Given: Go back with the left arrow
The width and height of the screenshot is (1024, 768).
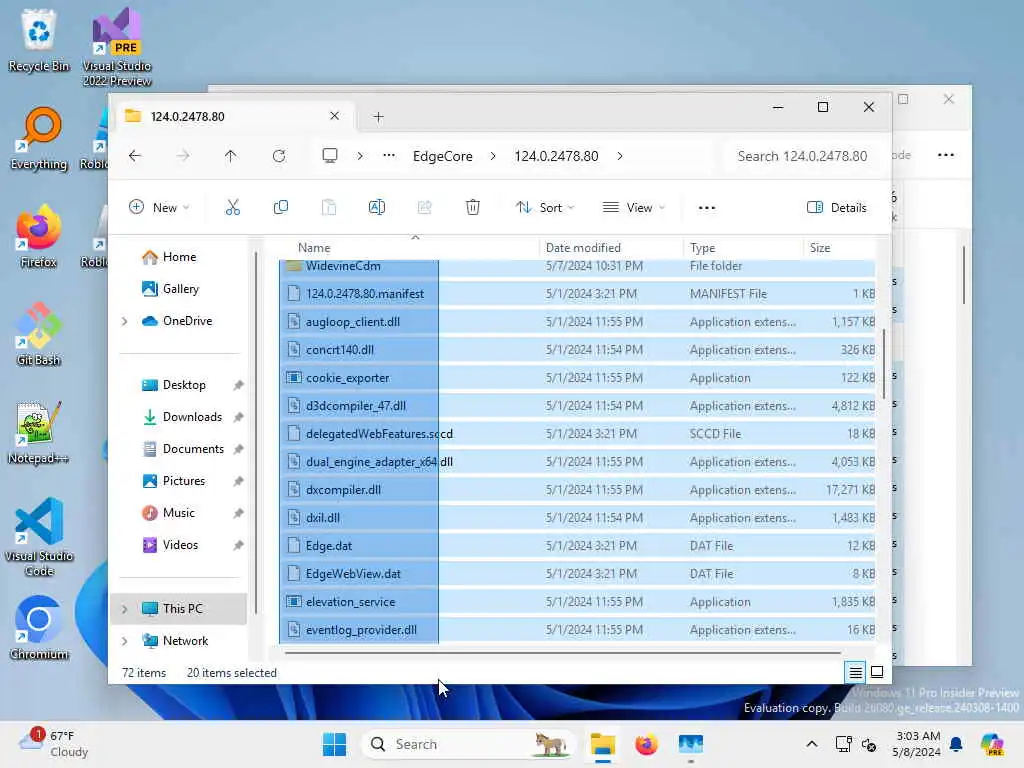Looking at the screenshot, I should click(x=135, y=156).
